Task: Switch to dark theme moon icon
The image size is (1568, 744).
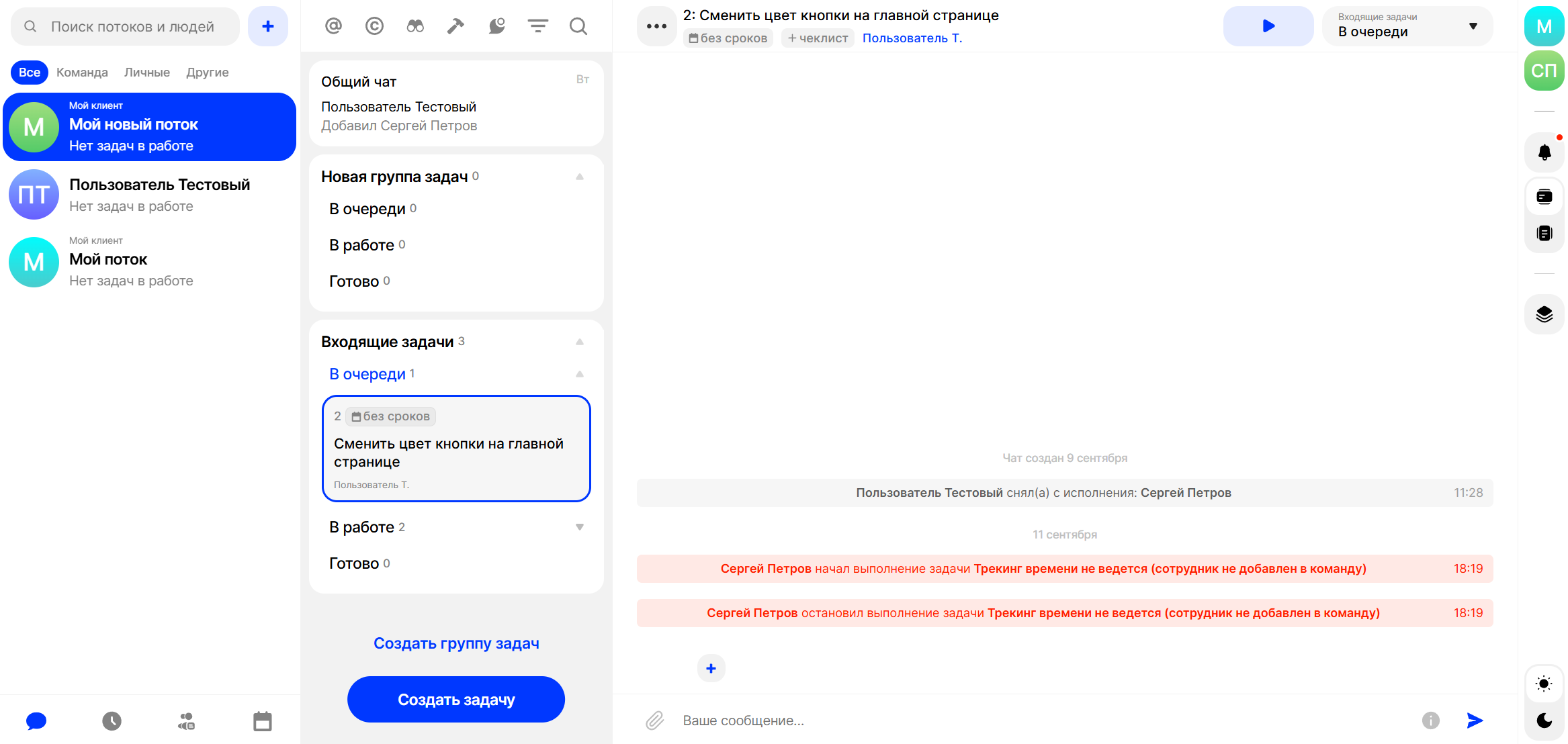Action: click(1544, 720)
